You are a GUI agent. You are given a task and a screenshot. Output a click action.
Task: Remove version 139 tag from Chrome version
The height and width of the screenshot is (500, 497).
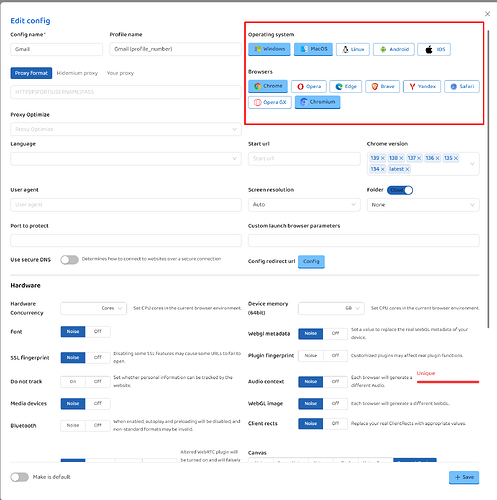pos(383,158)
